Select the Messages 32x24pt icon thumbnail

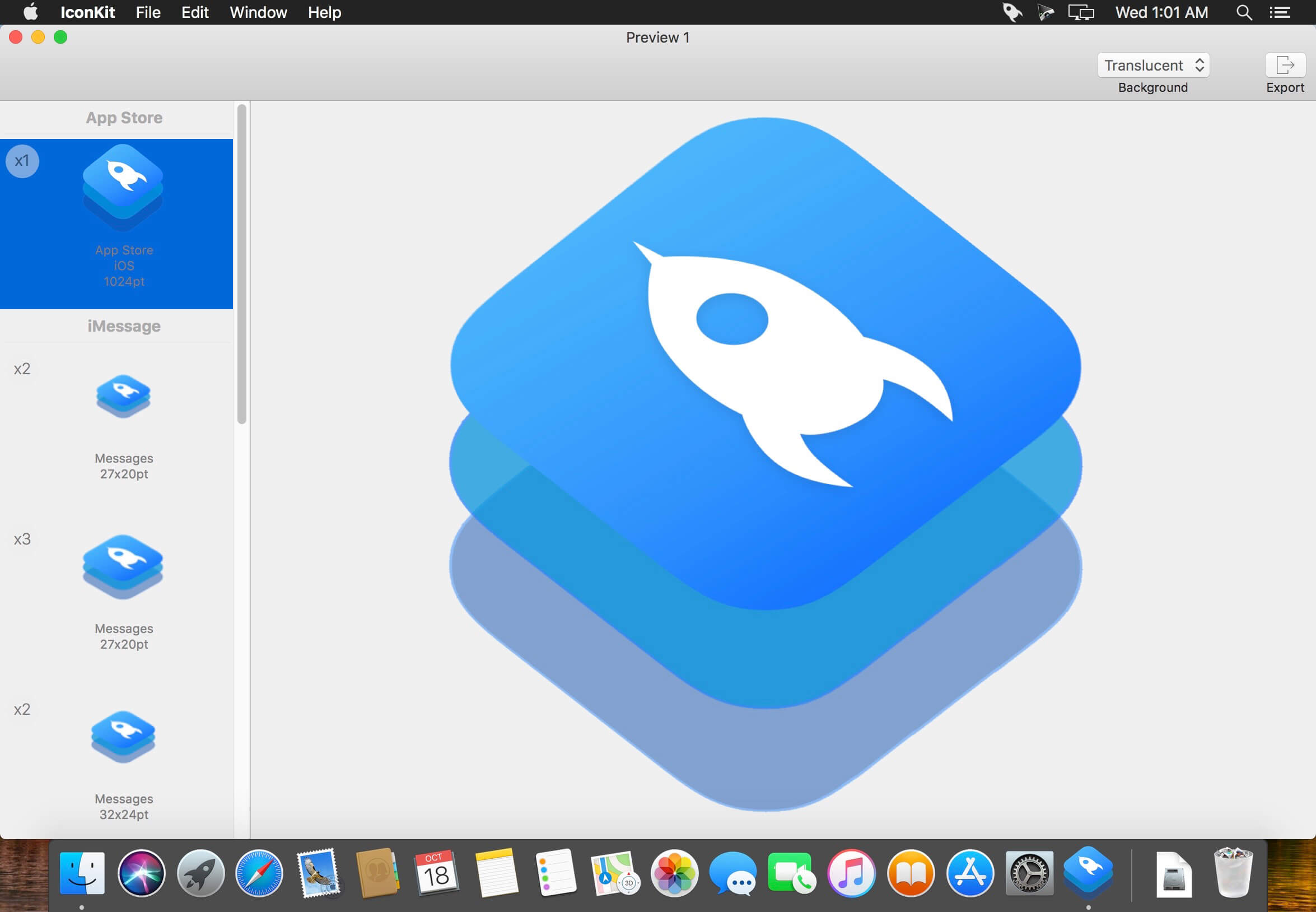[x=123, y=737]
